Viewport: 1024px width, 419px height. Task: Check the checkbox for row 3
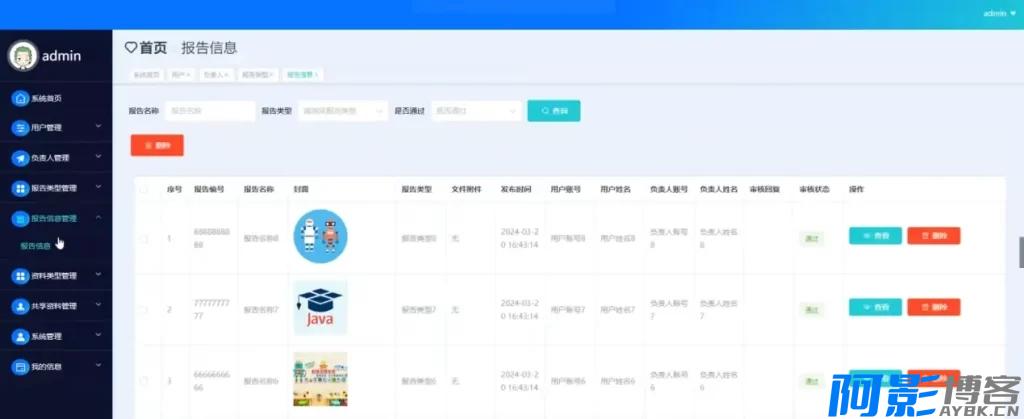click(144, 381)
